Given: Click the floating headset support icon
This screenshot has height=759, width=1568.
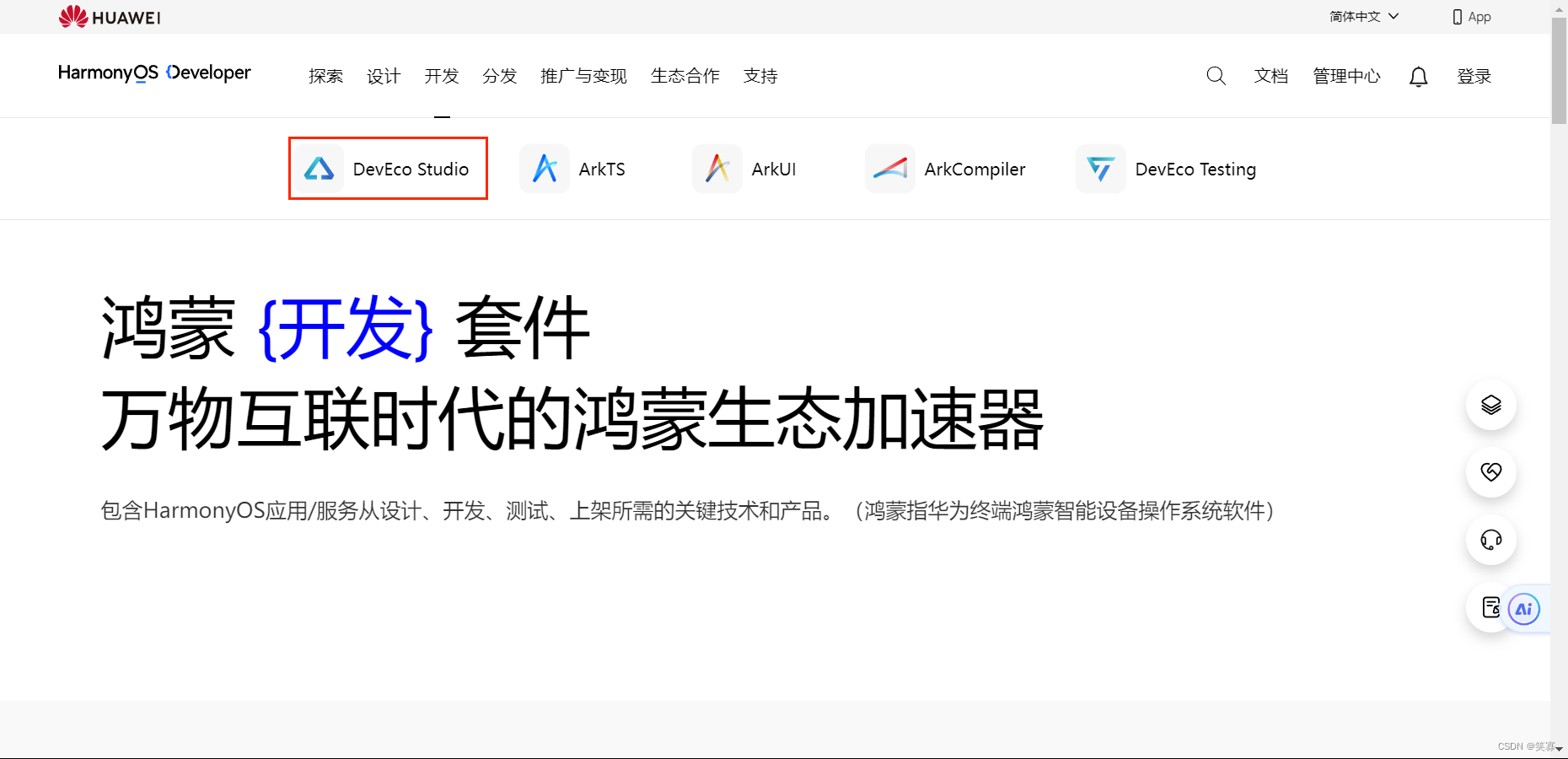Looking at the screenshot, I should [1491, 540].
